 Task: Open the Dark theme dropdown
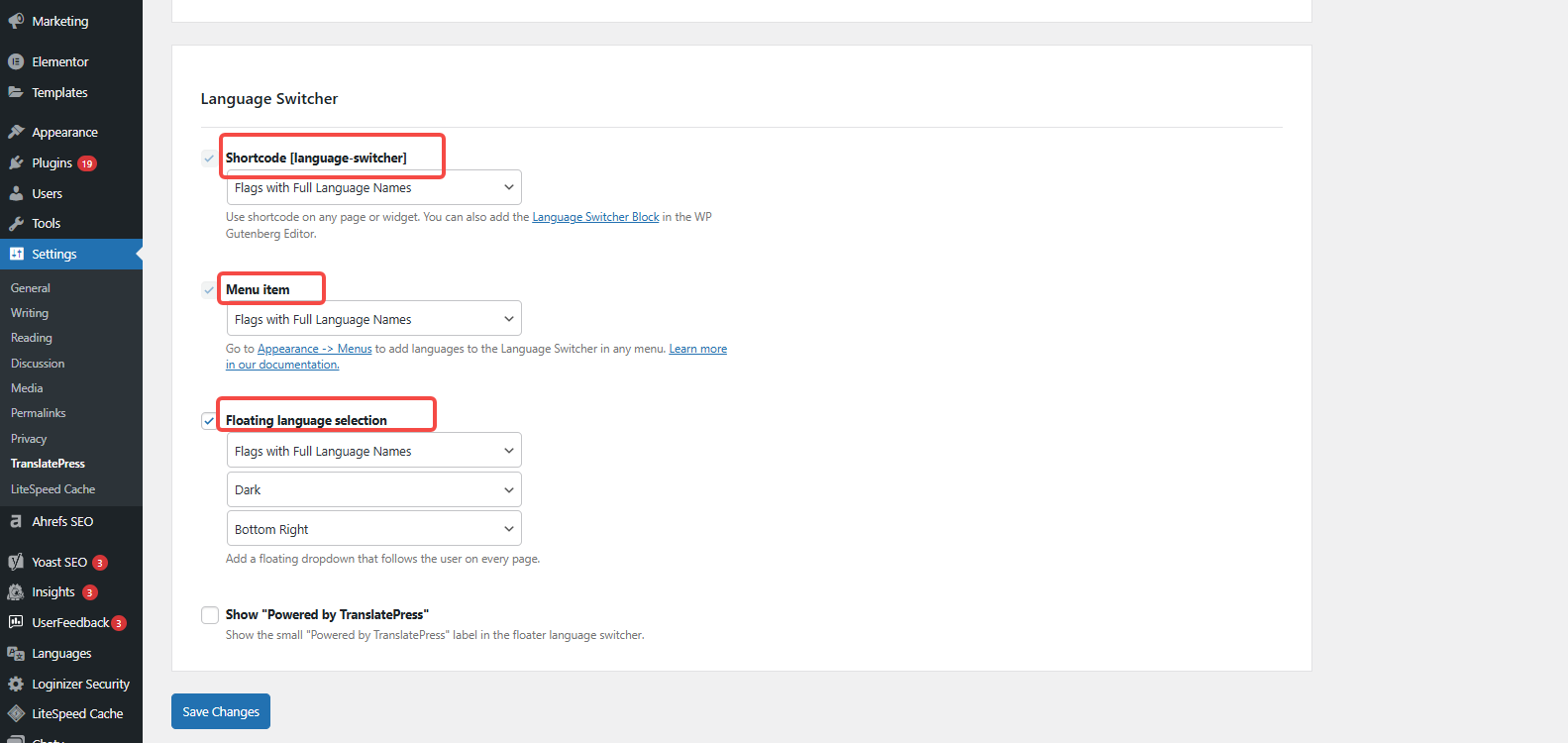[373, 490]
